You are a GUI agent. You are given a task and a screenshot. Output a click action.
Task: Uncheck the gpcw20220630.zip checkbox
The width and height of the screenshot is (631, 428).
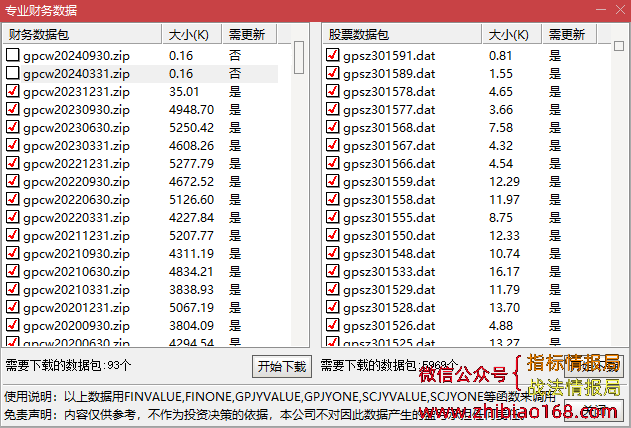[12, 199]
